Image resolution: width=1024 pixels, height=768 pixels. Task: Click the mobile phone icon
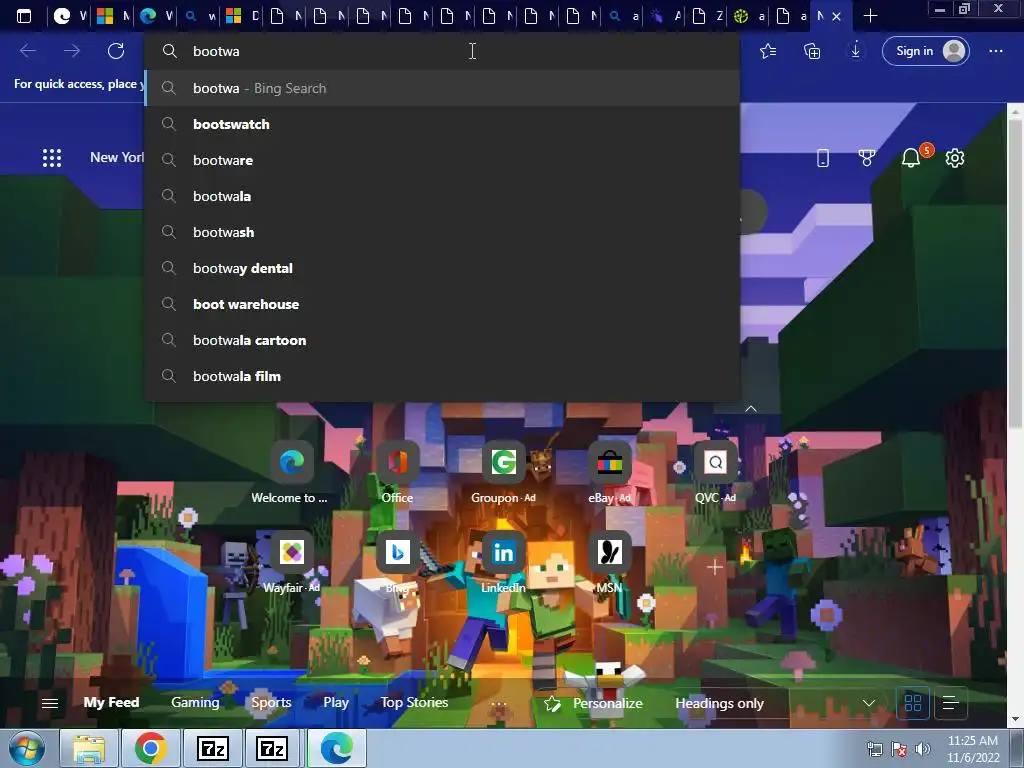click(823, 158)
